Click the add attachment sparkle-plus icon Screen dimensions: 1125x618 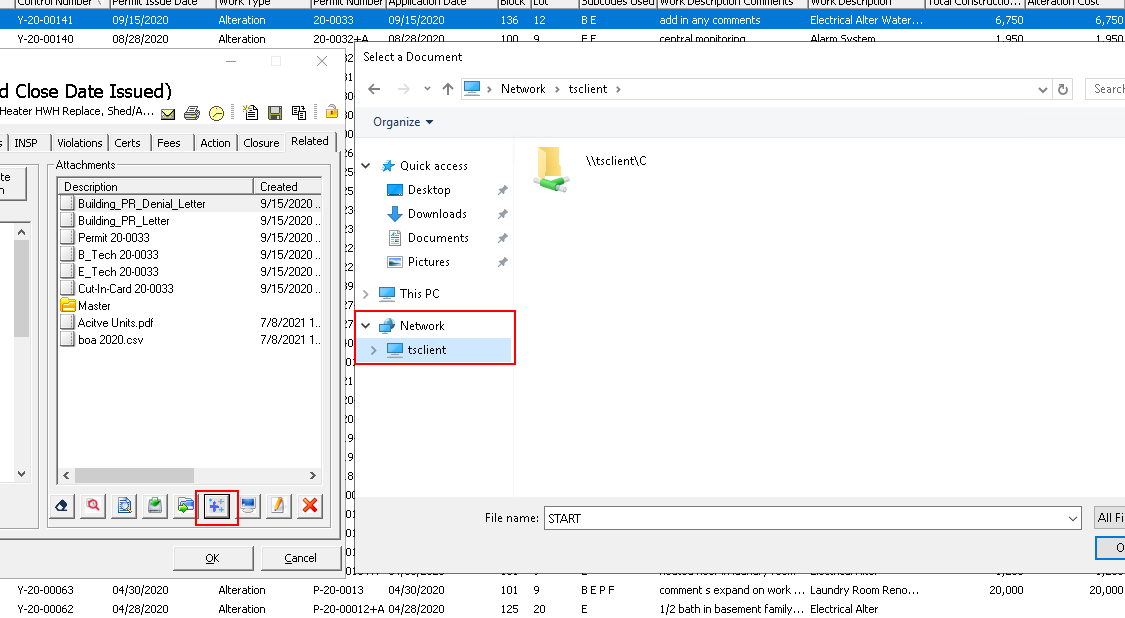pos(217,506)
